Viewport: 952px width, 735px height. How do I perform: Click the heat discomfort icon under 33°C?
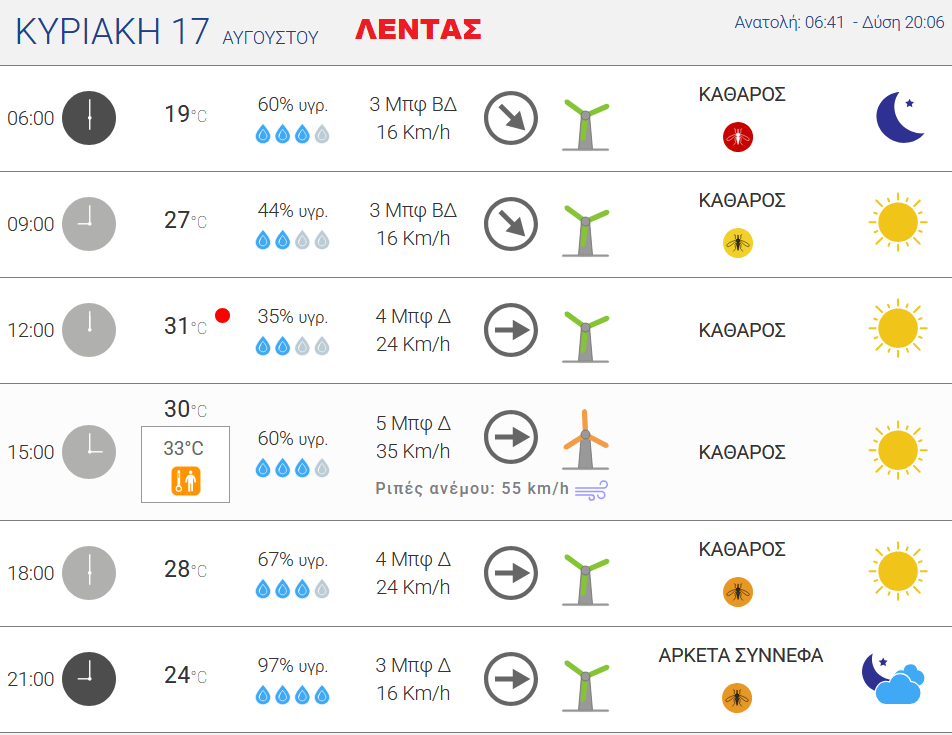[186, 481]
